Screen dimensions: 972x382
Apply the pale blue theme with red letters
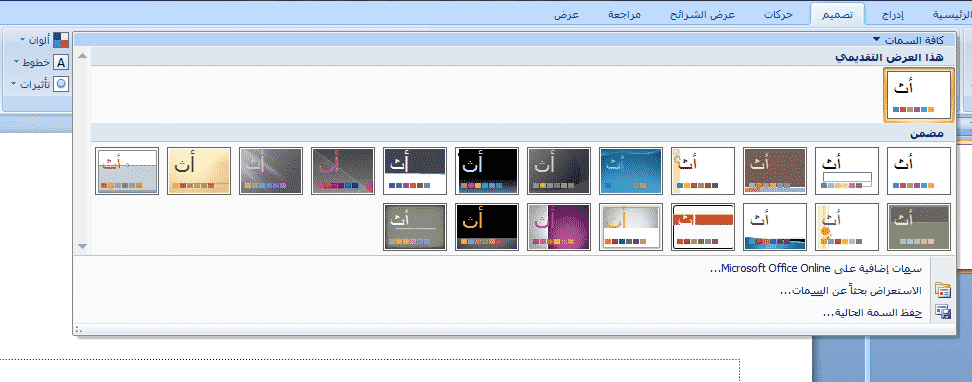(x=127, y=171)
